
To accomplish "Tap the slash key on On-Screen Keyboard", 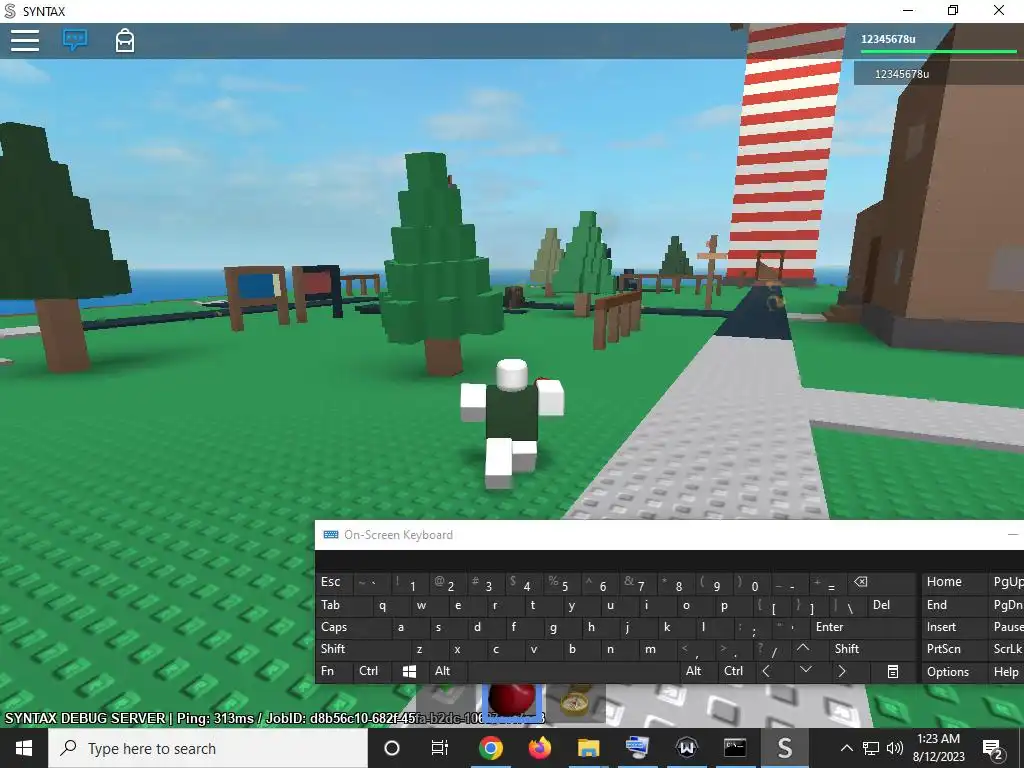I will (771, 650).
